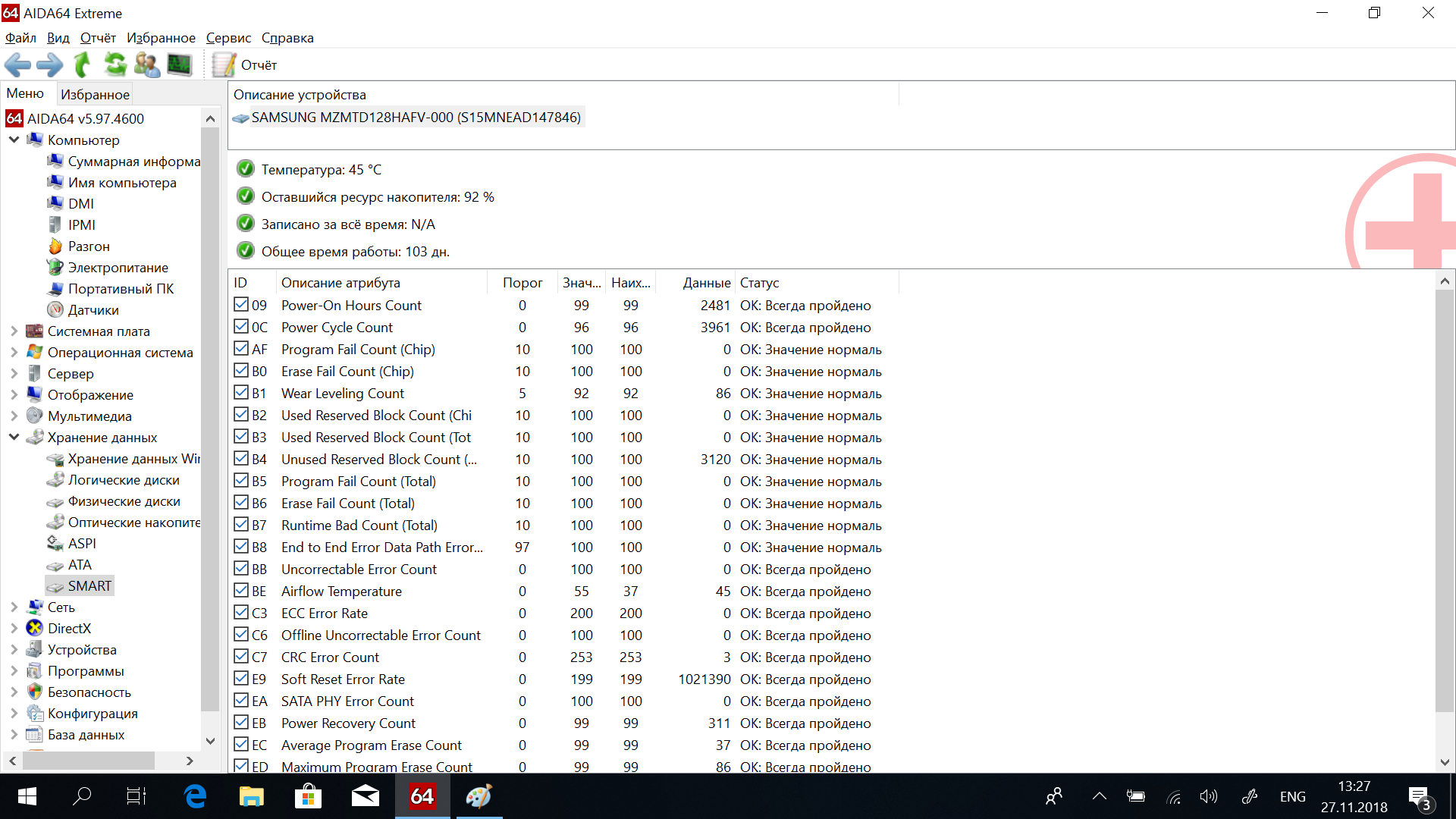Click the Forward navigation arrow
This screenshot has height=819, width=1456.
pos(50,65)
